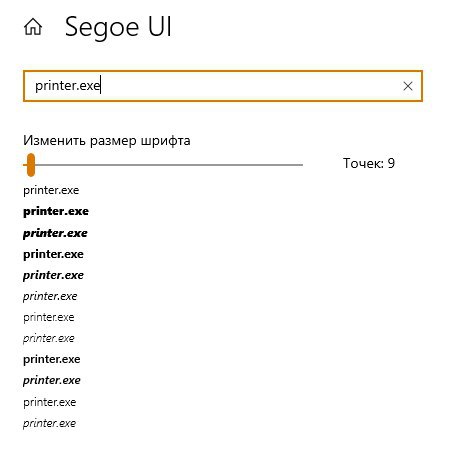
Task: Click the orange font size slider thumb
Action: (x=31, y=165)
